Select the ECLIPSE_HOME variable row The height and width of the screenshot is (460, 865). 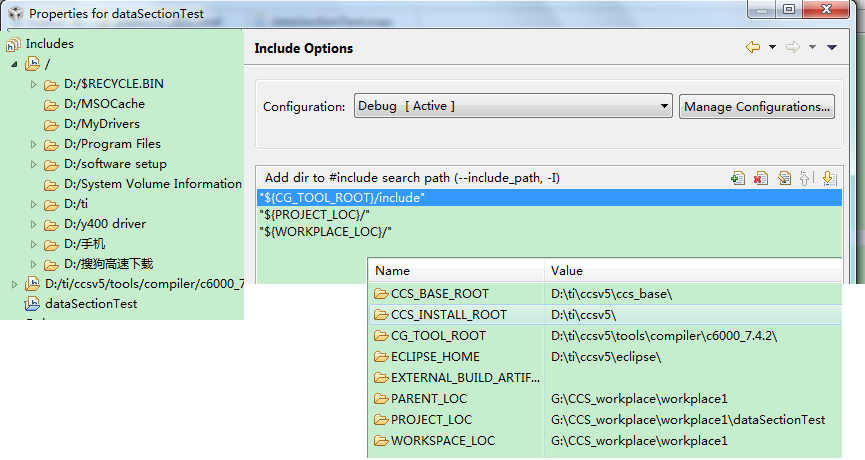point(605,356)
